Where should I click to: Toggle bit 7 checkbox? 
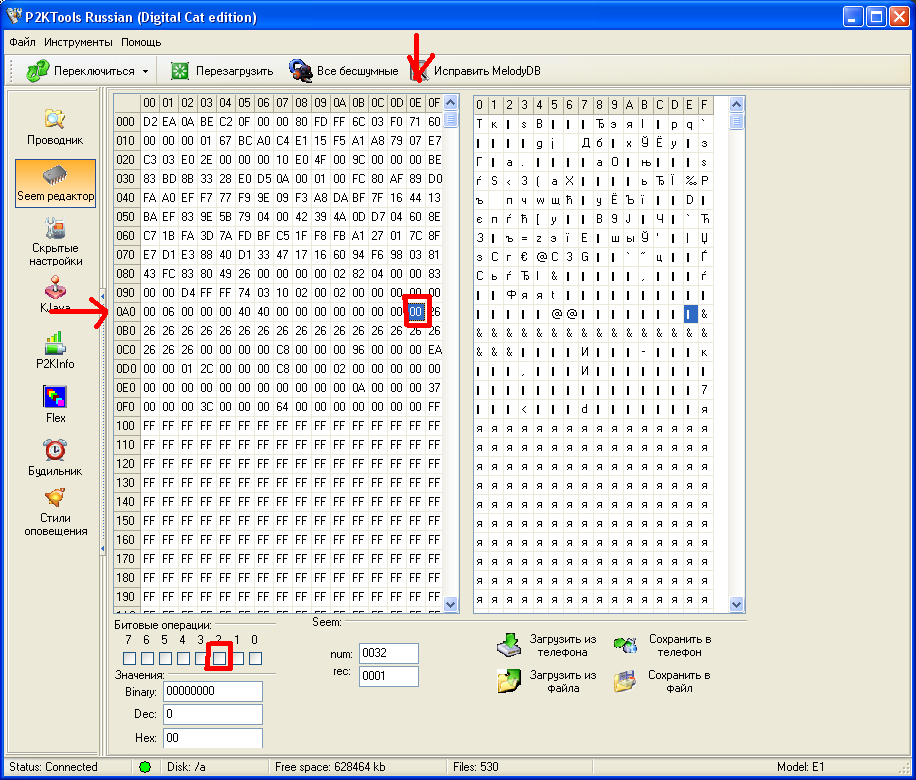pyautogui.click(x=130, y=658)
